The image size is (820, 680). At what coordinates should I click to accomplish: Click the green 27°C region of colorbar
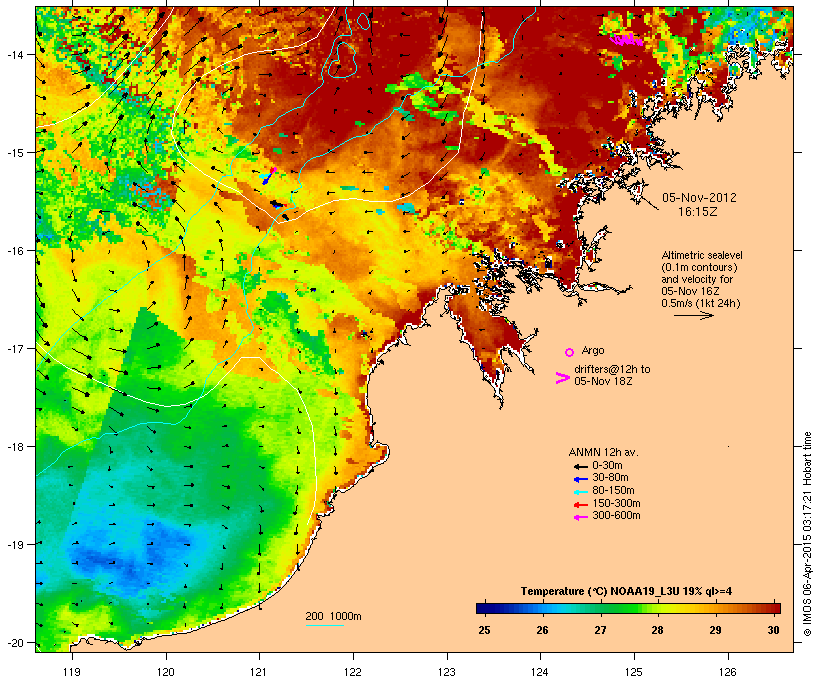pos(600,608)
